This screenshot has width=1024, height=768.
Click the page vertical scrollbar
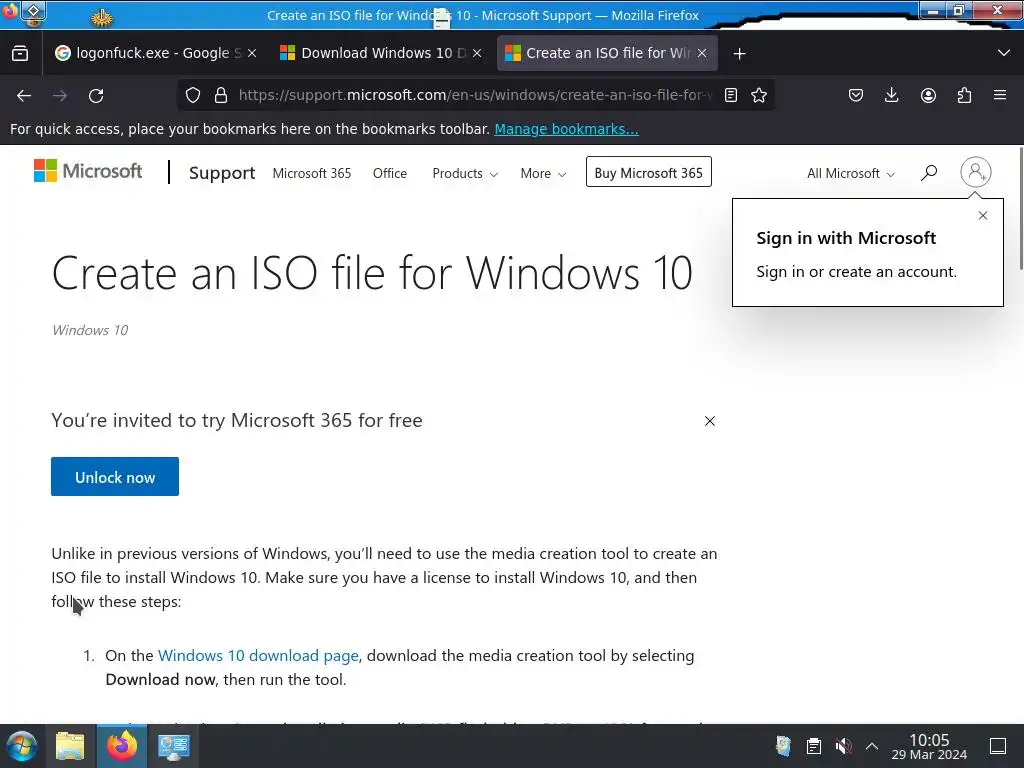click(1019, 209)
